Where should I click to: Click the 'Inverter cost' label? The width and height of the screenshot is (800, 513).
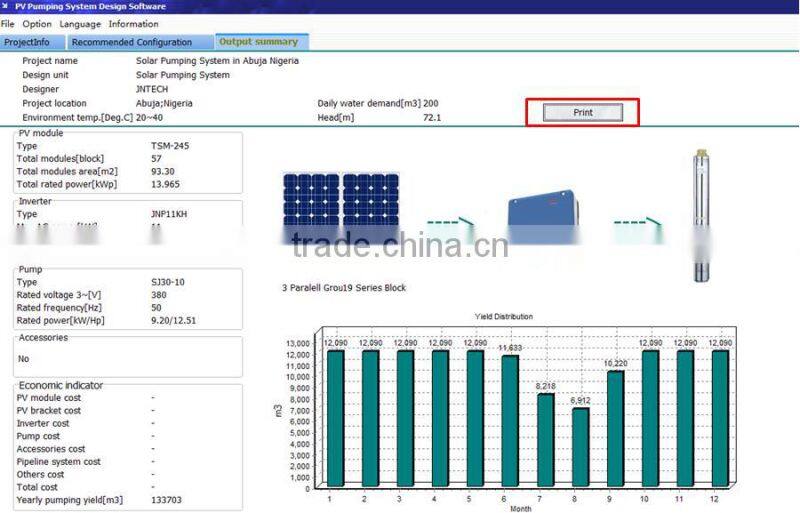coord(43,423)
